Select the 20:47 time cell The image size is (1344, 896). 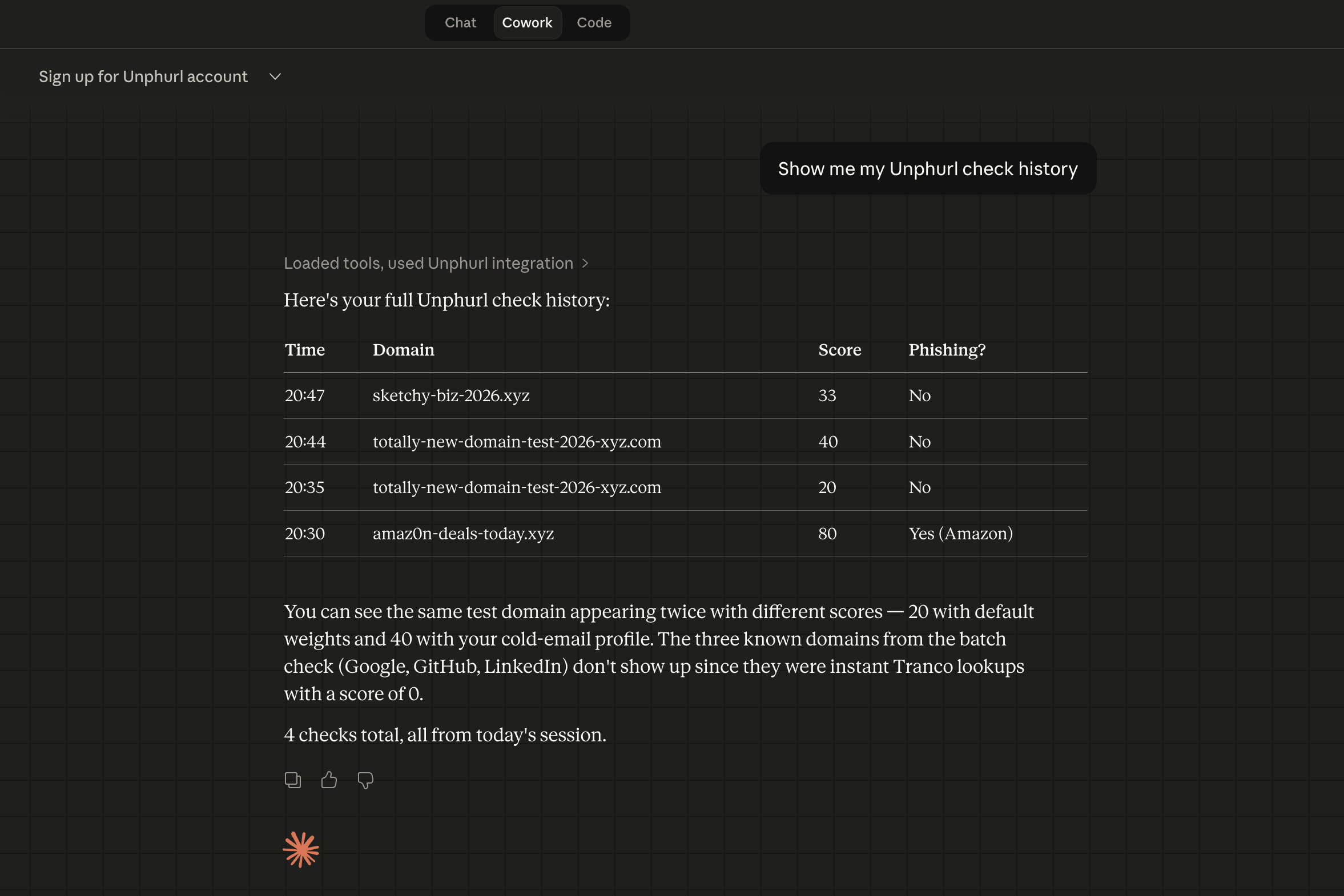pos(305,395)
